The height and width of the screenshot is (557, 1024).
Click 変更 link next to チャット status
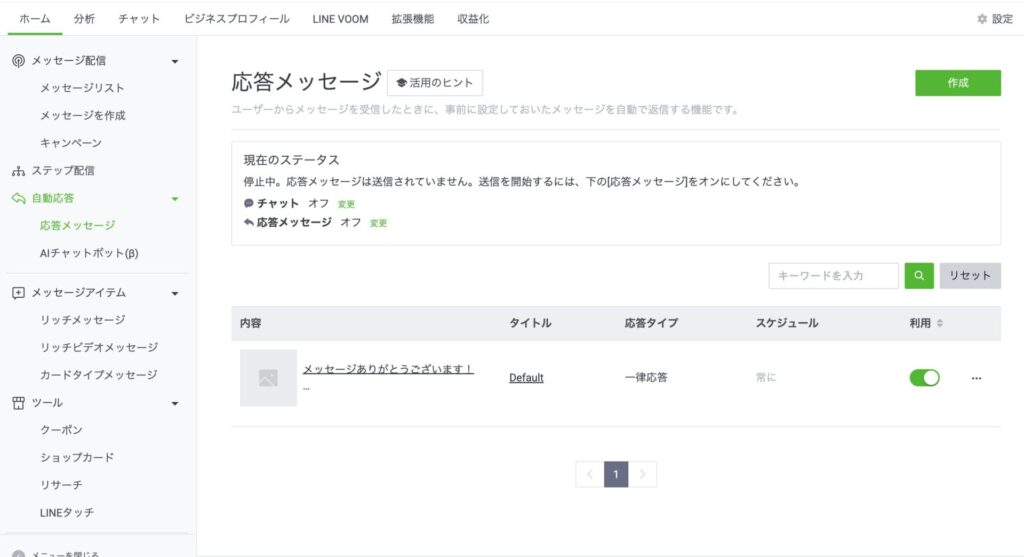346,204
